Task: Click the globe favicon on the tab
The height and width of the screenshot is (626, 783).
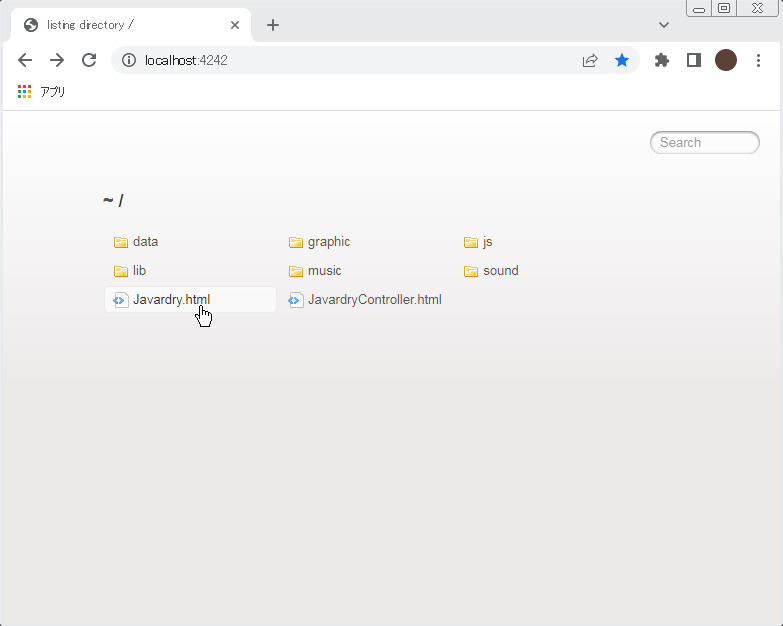Action: (31, 25)
